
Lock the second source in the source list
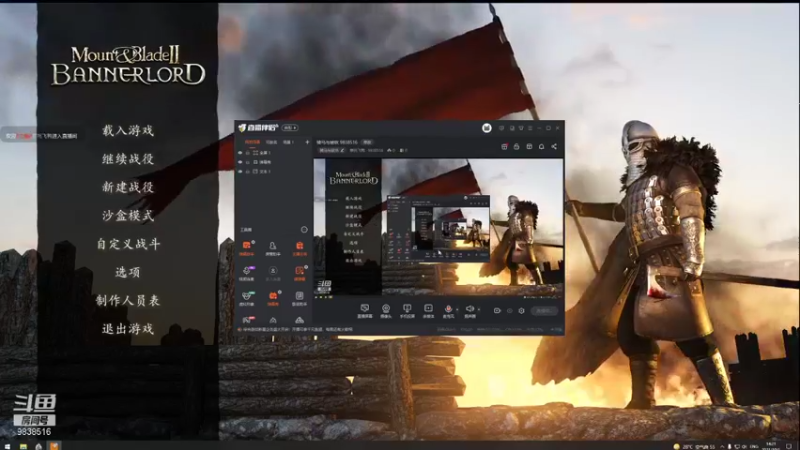pyautogui.click(x=248, y=162)
